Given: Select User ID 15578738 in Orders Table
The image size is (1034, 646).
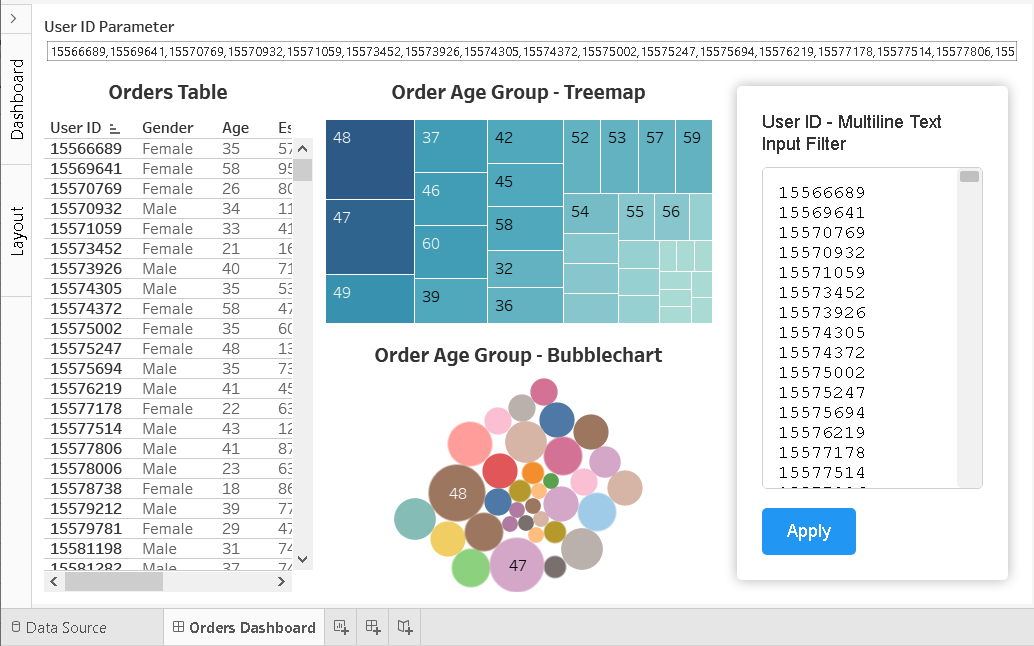Looking at the screenshot, I should (x=86, y=488).
